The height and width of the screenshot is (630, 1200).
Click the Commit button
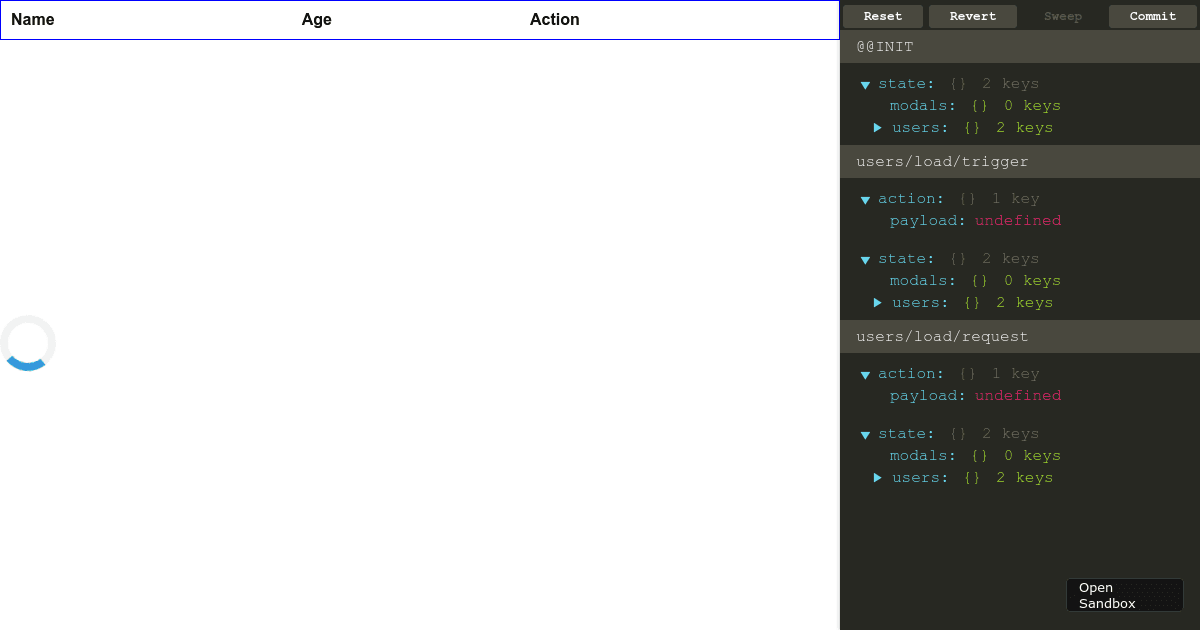1152,16
